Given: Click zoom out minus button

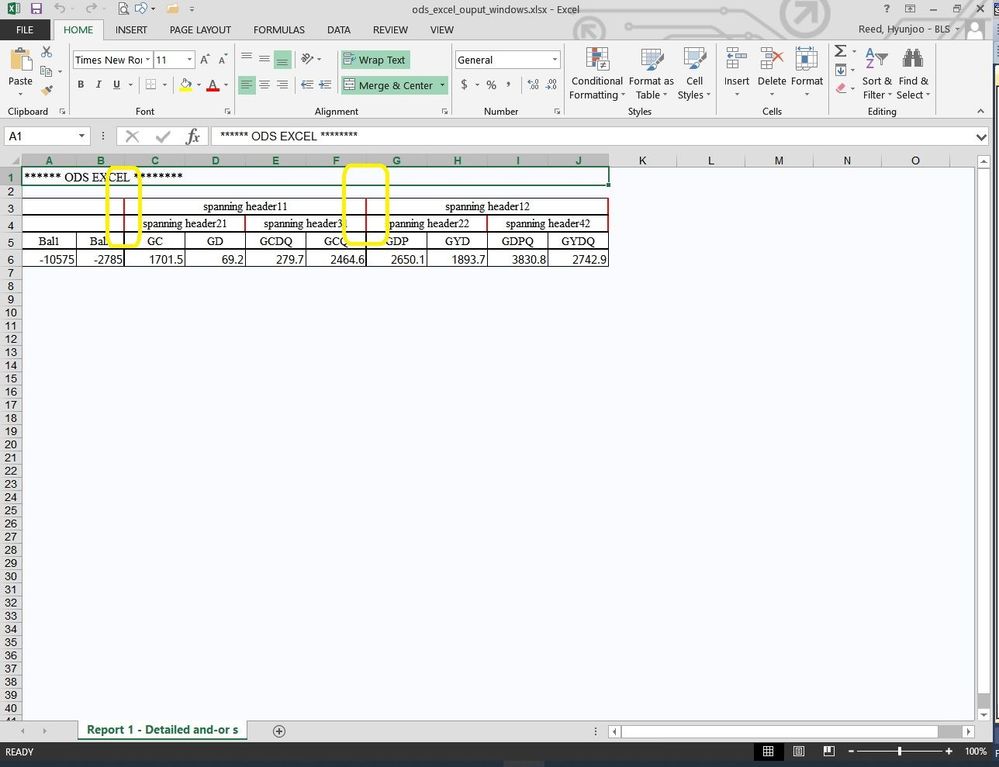Looking at the screenshot, I should pyautogui.click(x=851, y=752).
